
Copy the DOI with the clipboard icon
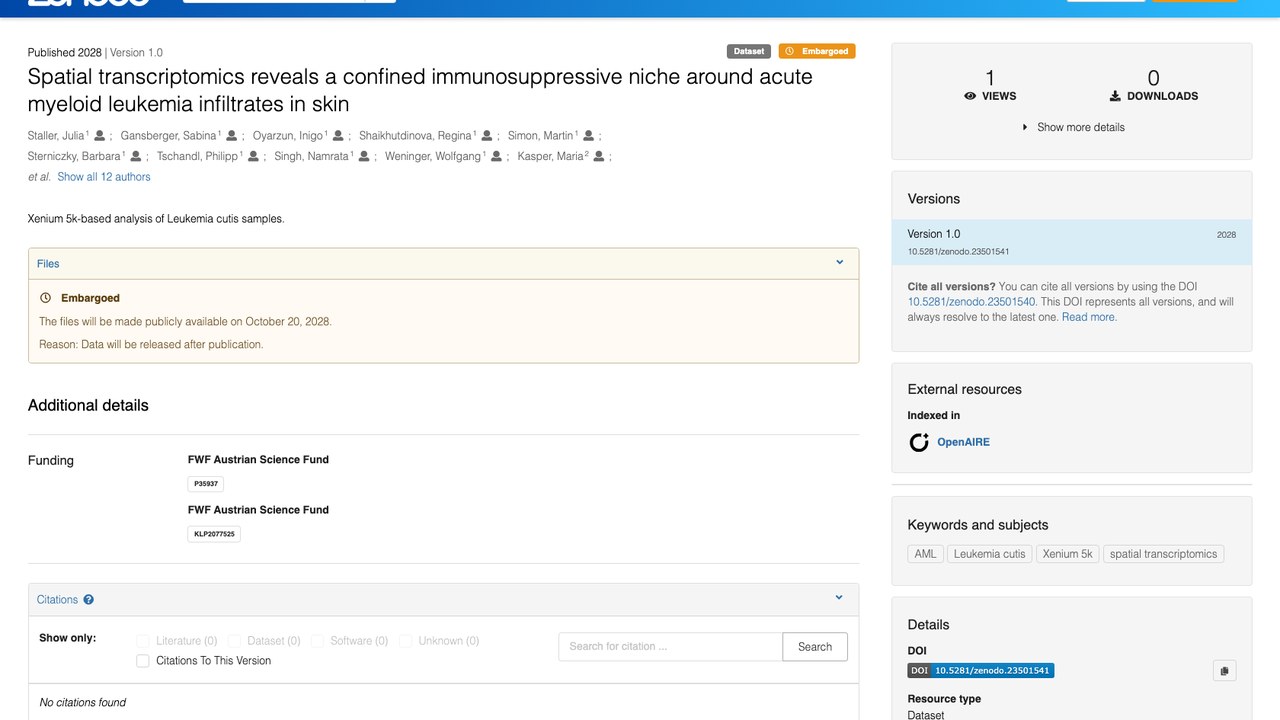(1225, 671)
